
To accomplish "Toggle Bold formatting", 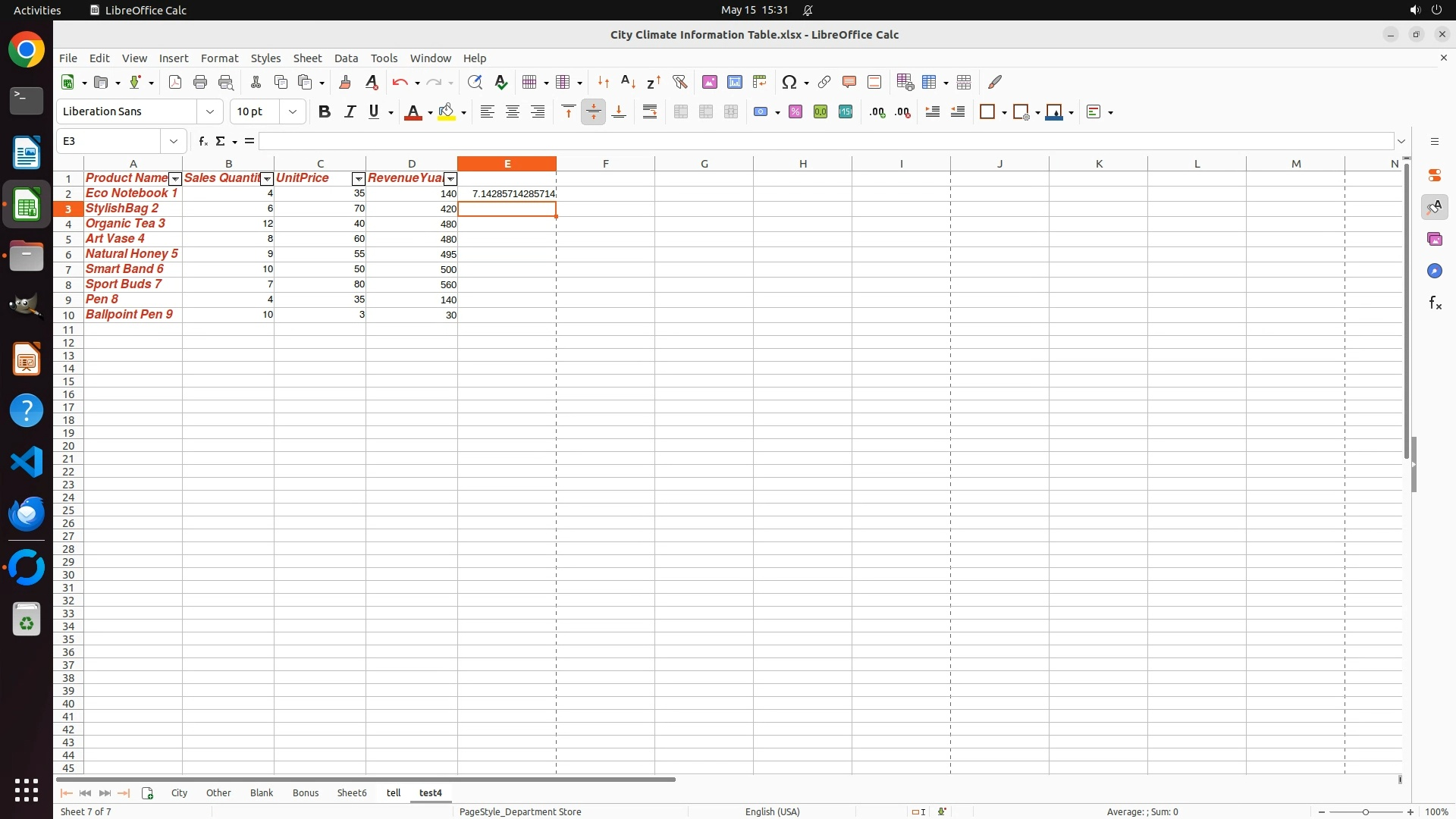I will point(325,111).
